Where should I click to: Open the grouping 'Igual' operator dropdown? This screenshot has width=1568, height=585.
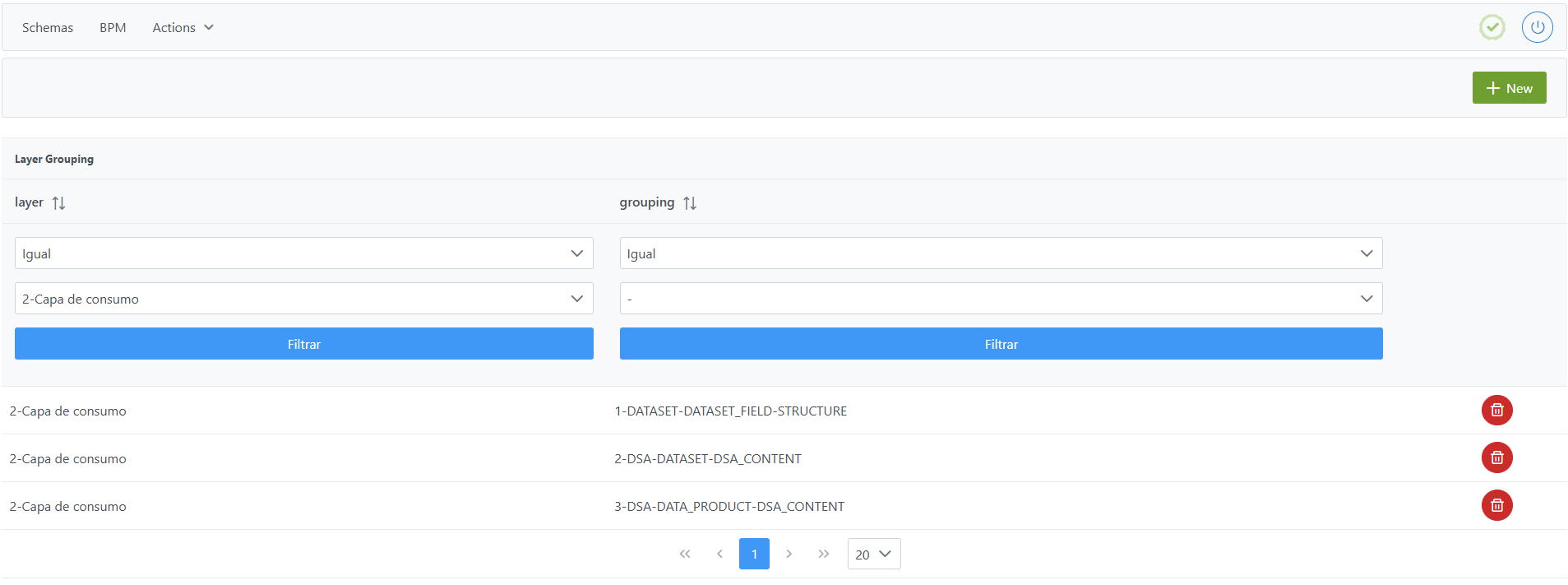coord(1001,253)
